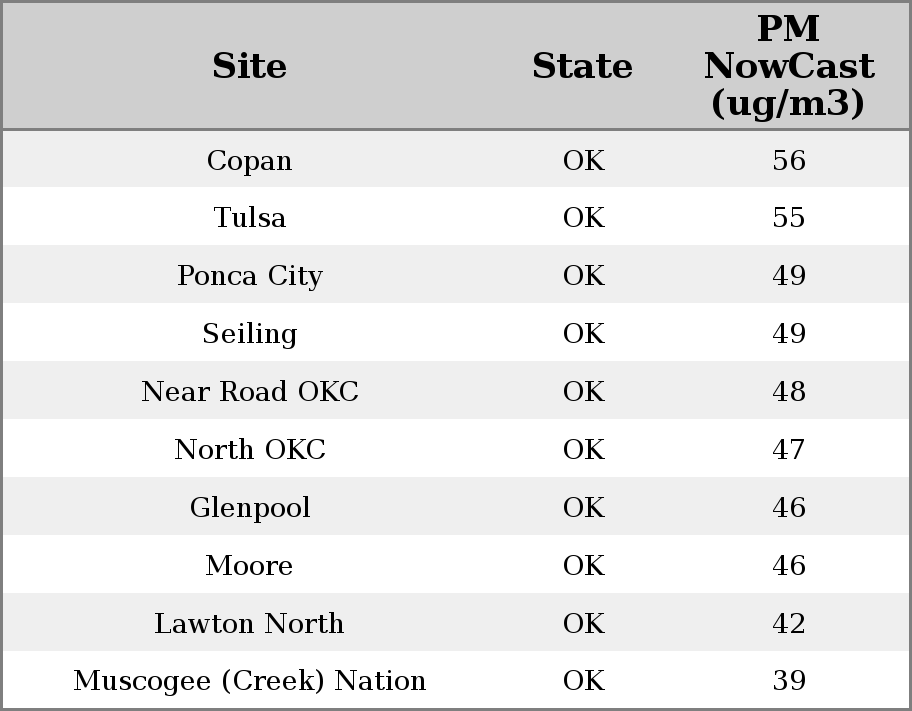Click the North OKC site name

(x=249, y=450)
